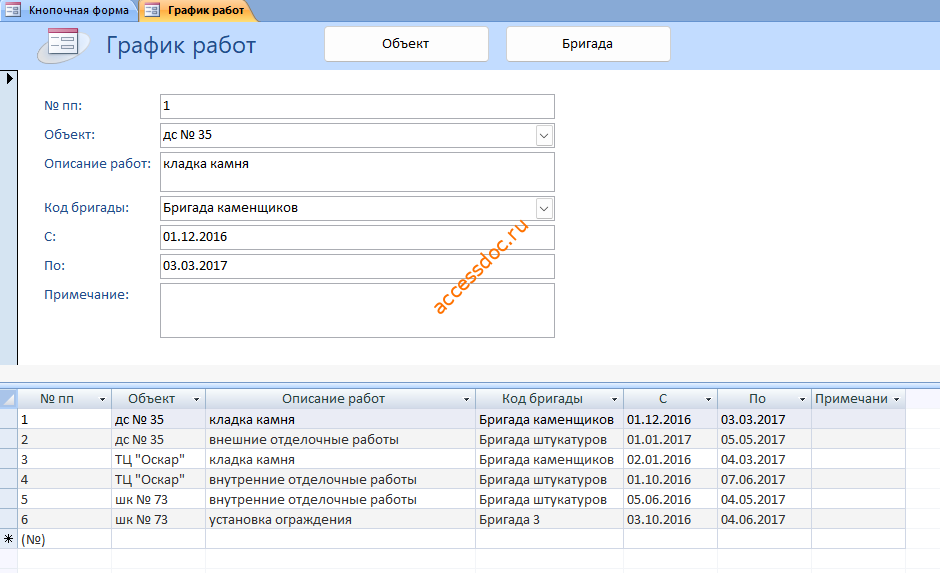Open the Объект button
Image resolution: width=940 pixels, height=573 pixels.
(406, 44)
